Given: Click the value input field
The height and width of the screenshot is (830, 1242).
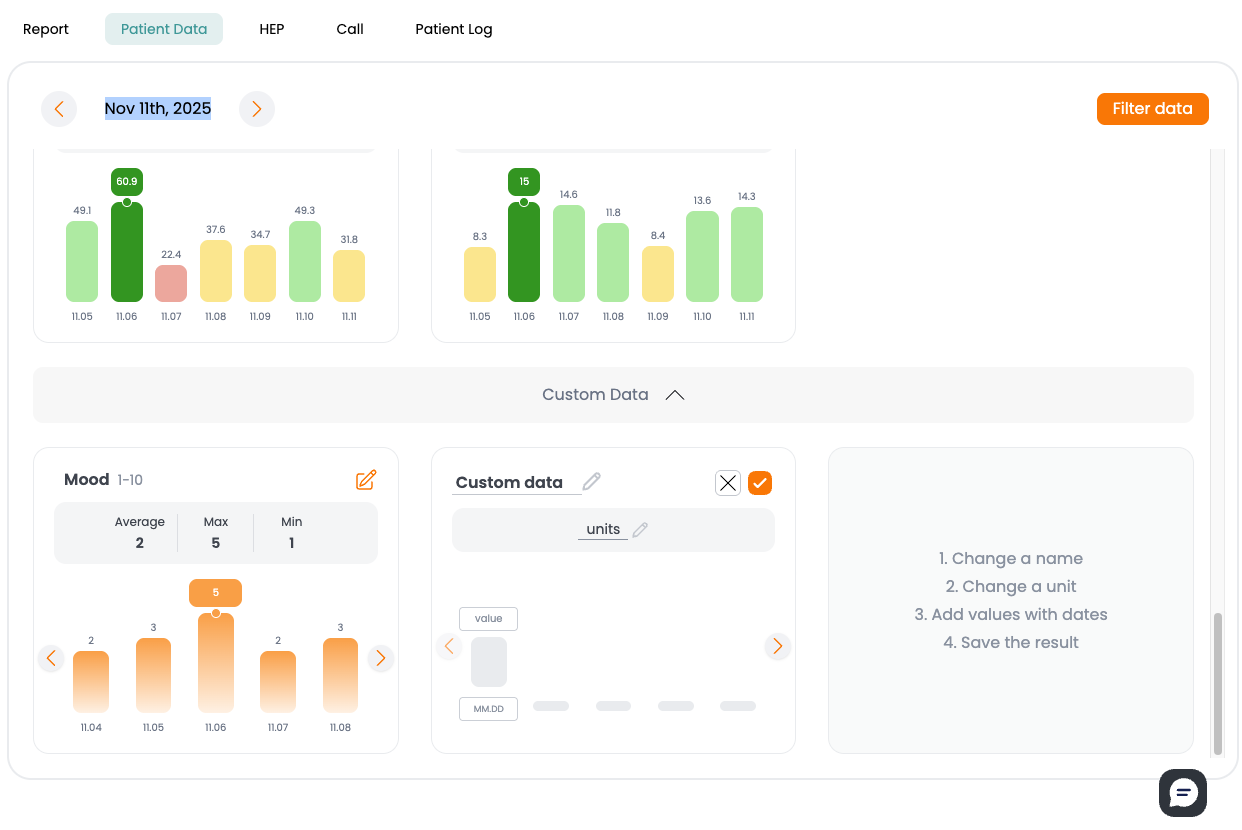Looking at the screenshot, I should pyautogui.click(x=488, y=618).
